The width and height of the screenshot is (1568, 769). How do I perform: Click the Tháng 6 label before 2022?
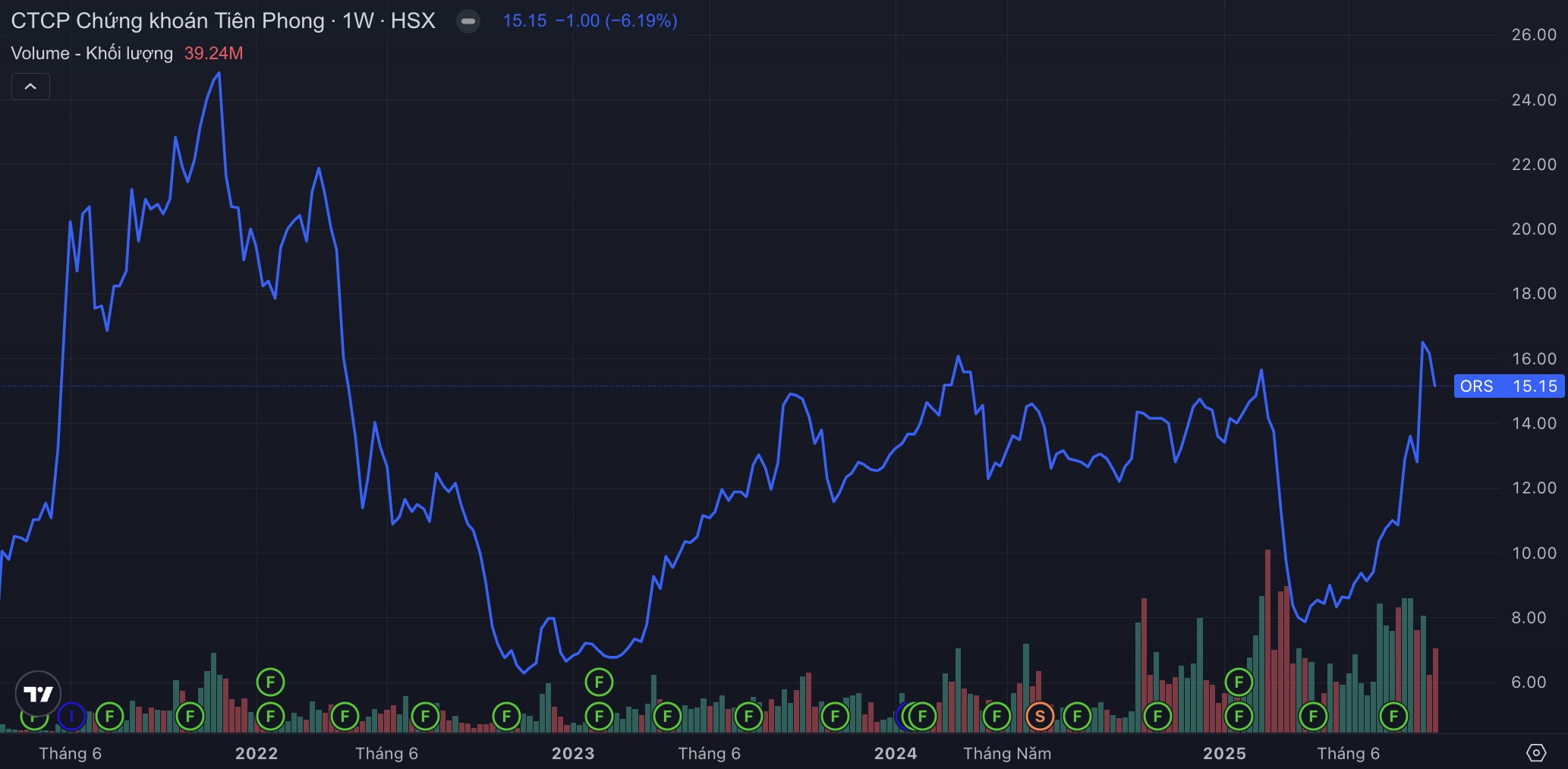tap(71, 754)
